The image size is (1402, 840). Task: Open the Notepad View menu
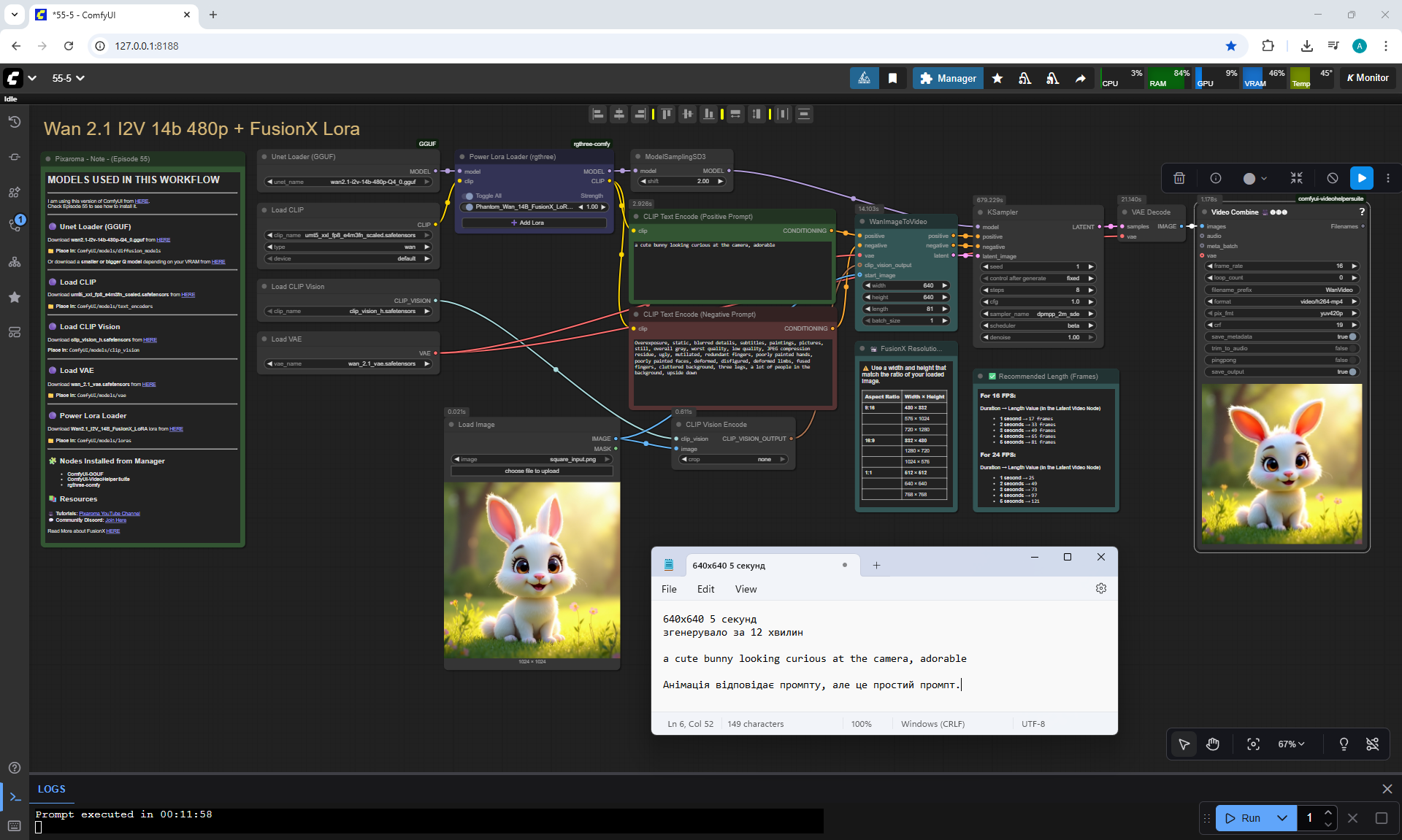click(746, 589)
